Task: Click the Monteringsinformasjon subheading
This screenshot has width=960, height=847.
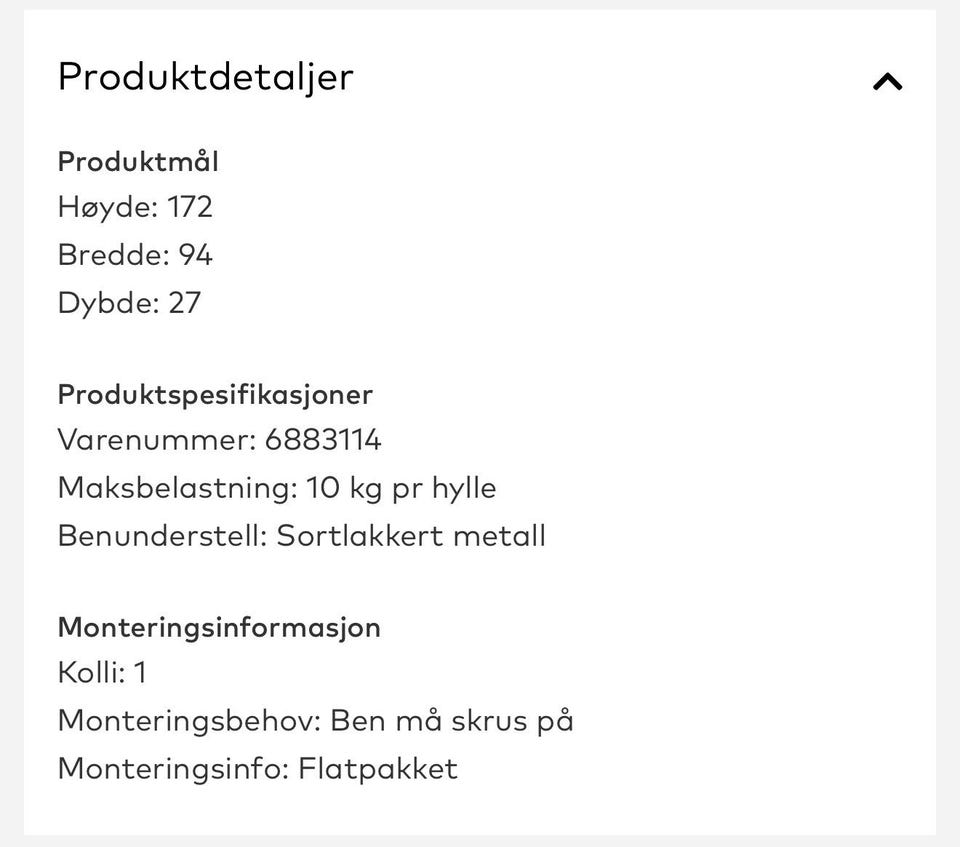Action: coord(219,627)
